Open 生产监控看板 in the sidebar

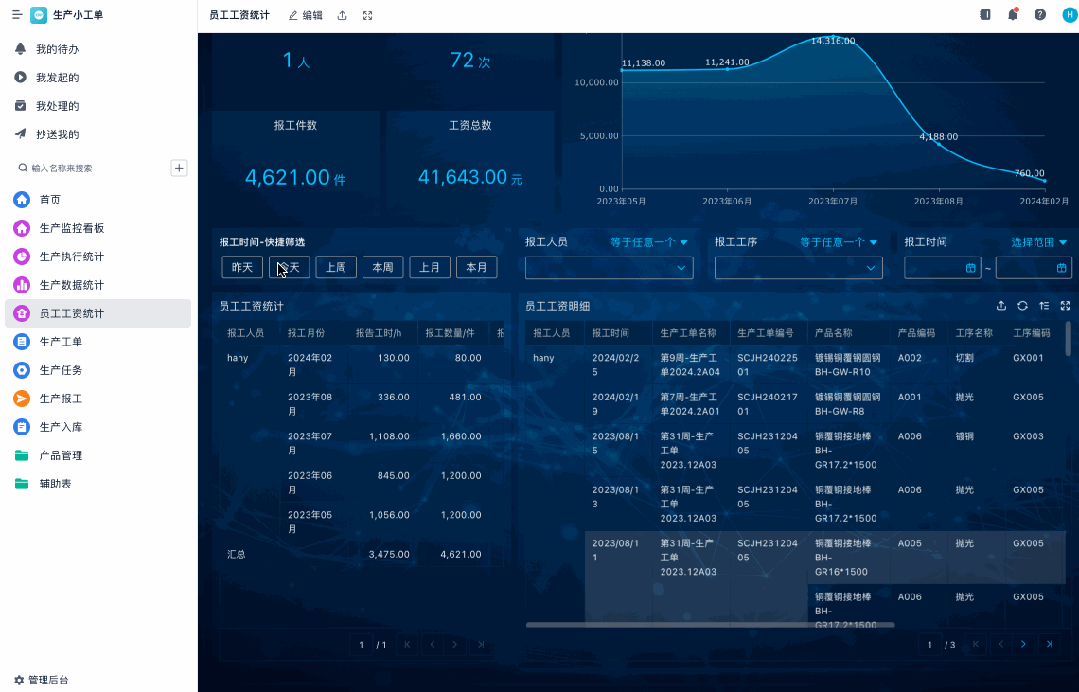point(72,228)
